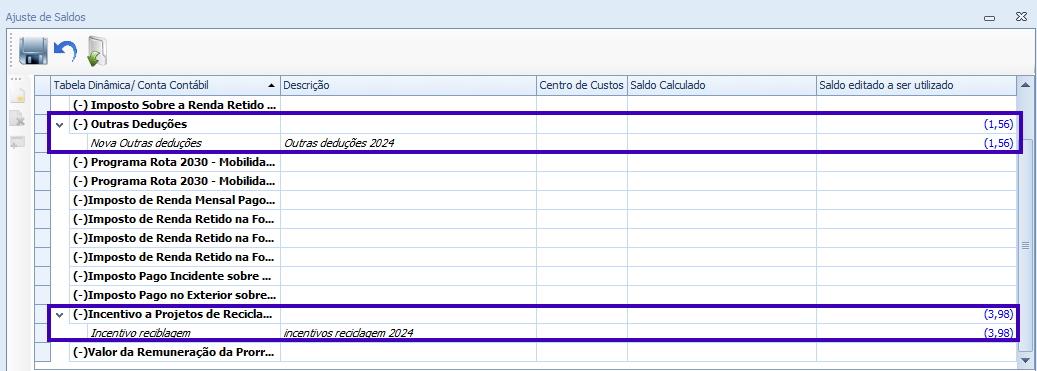Click the Saldo editado a ser utilizado header
This screenshot has height=371, width=1037.
(x=916, y=86)
